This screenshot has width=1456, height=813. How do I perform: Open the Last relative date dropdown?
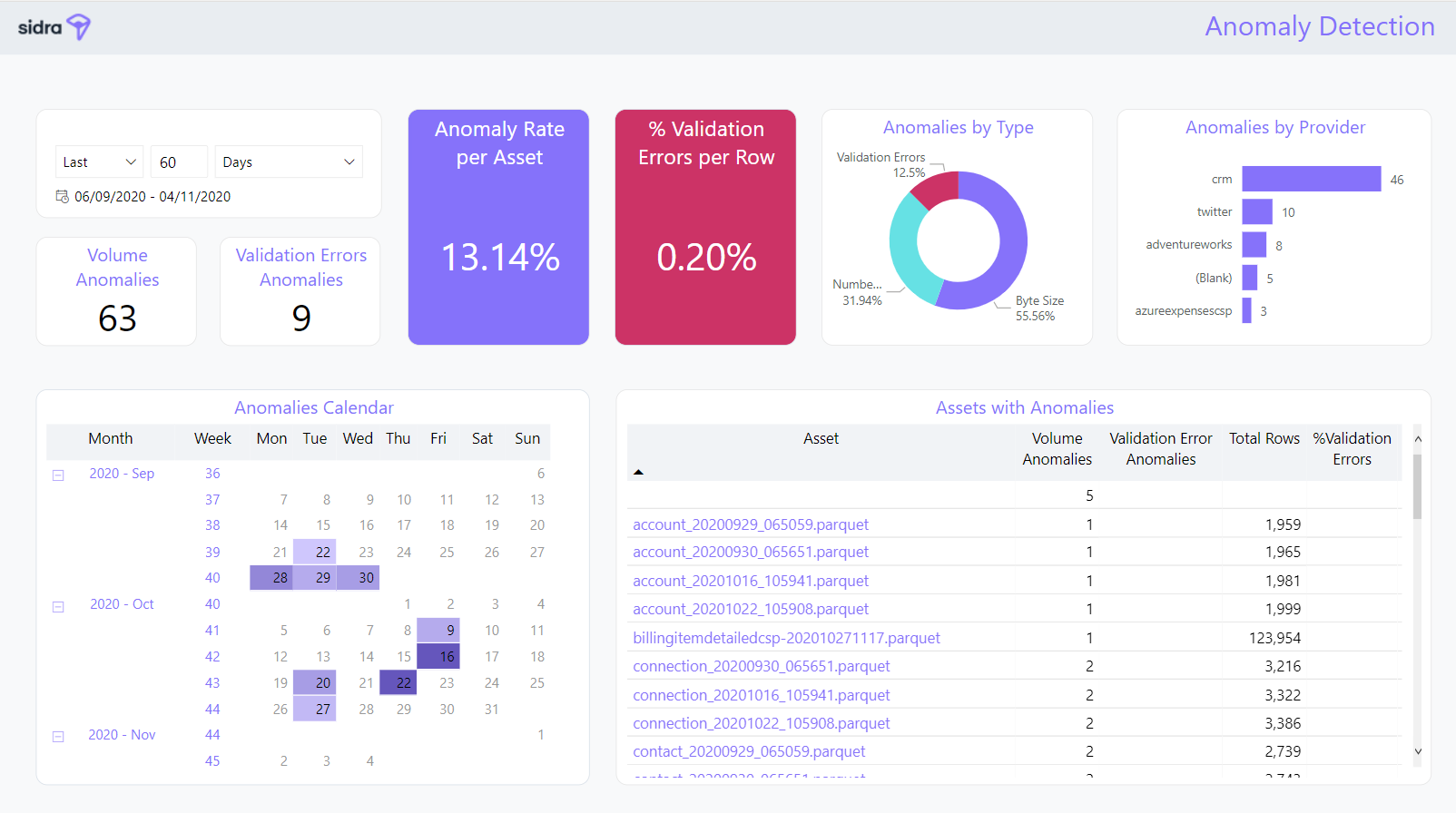(99, 162)
